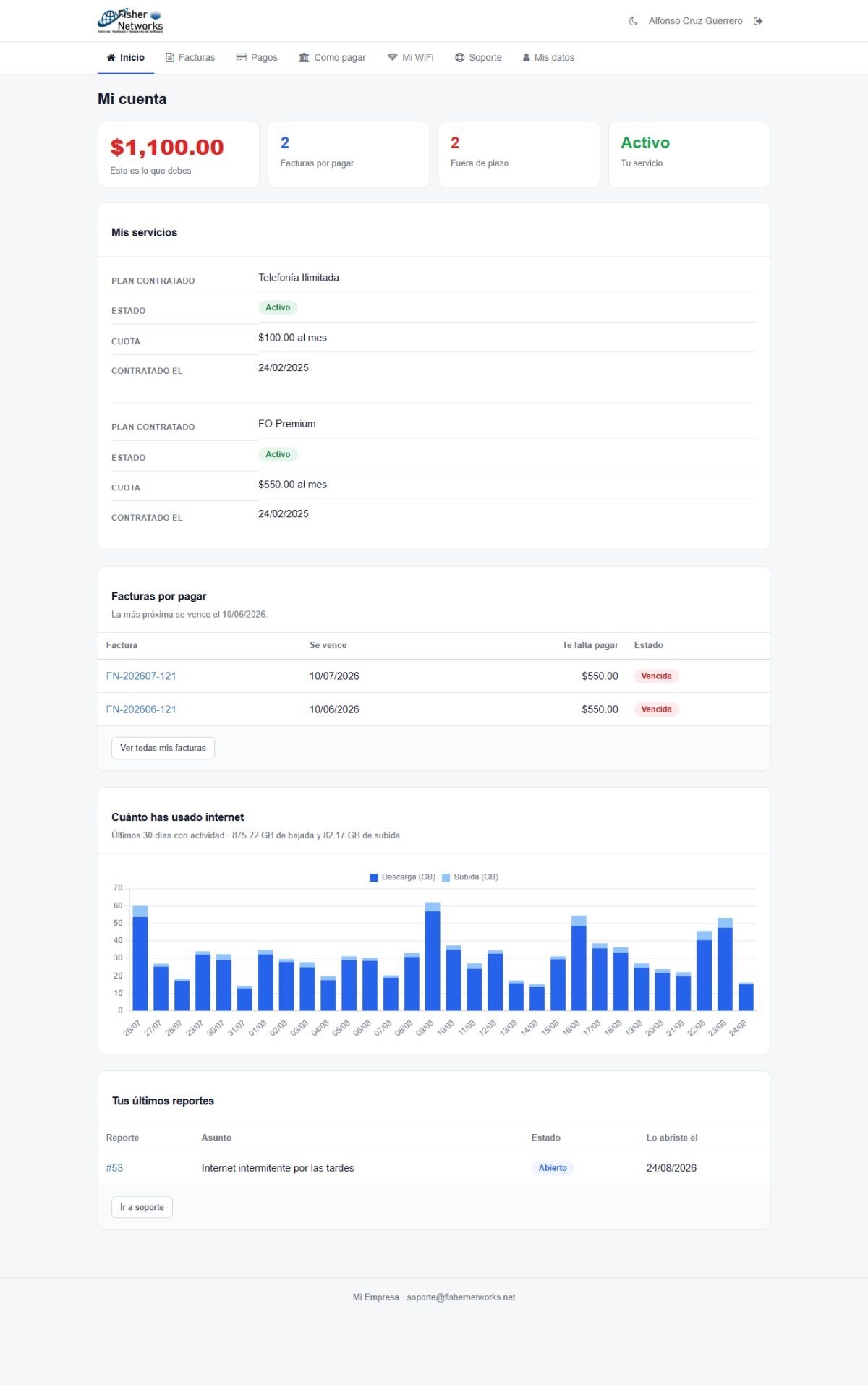The height and width of the screenshot is (1385, 868).
Task: Click due date 10/06/2026
Action: point(334,709)
